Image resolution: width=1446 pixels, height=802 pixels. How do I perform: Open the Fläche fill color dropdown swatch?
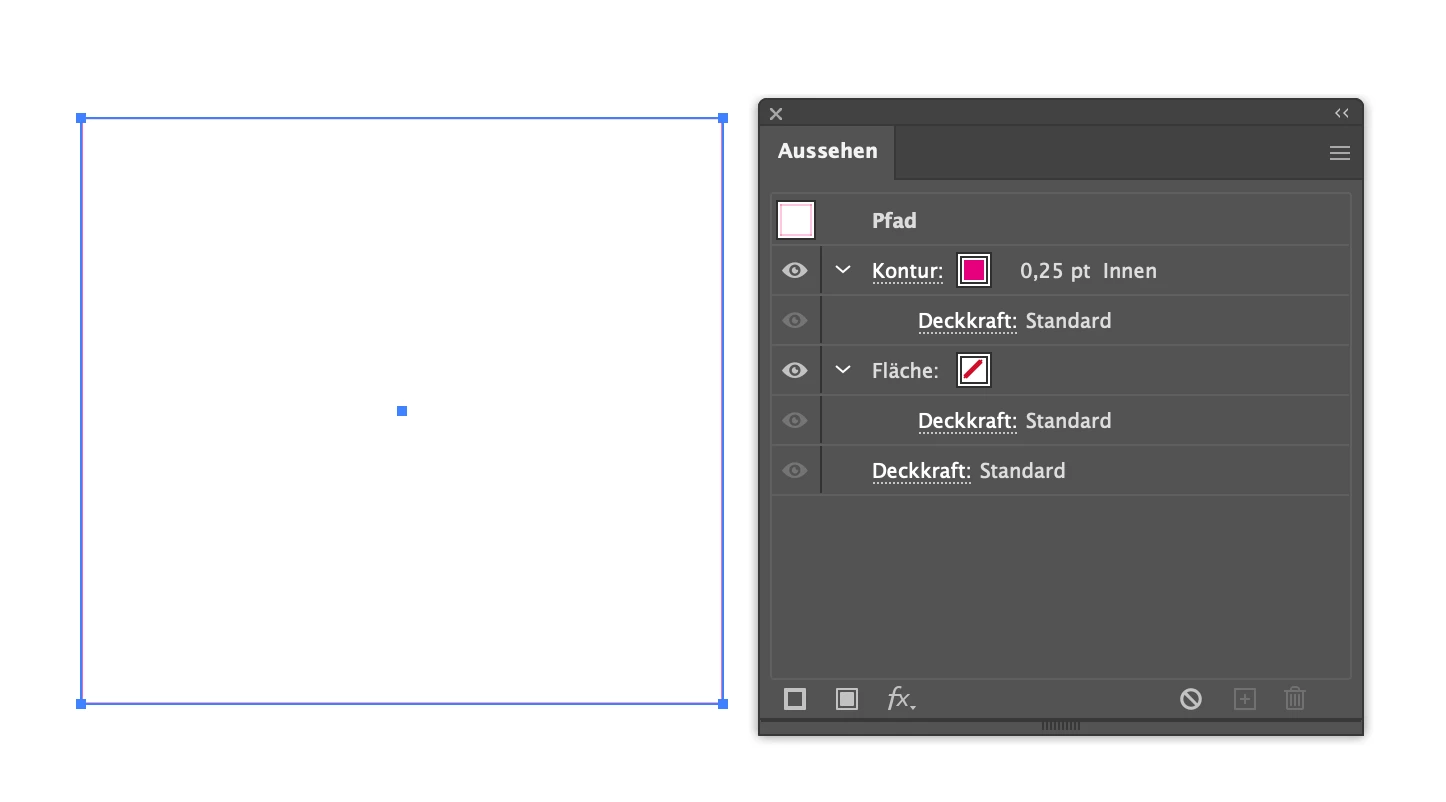point(974,370)
